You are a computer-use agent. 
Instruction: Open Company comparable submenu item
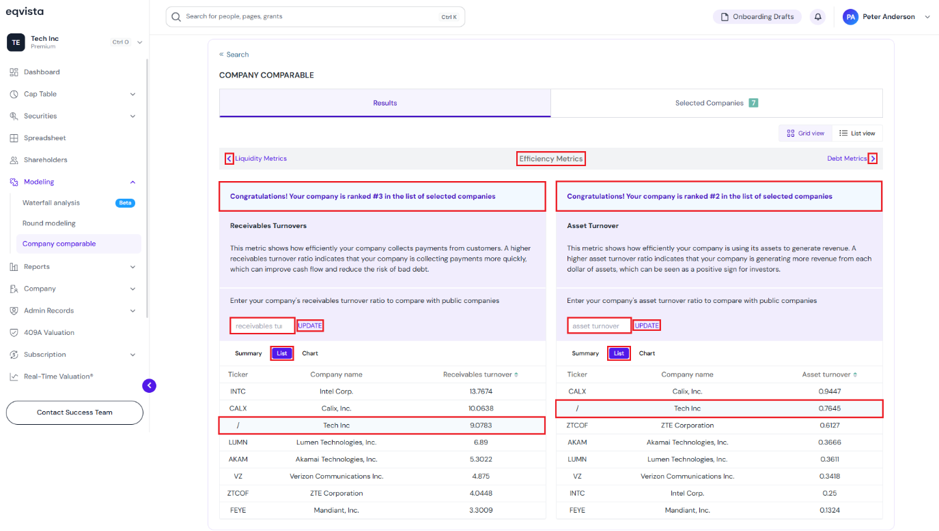78,244
